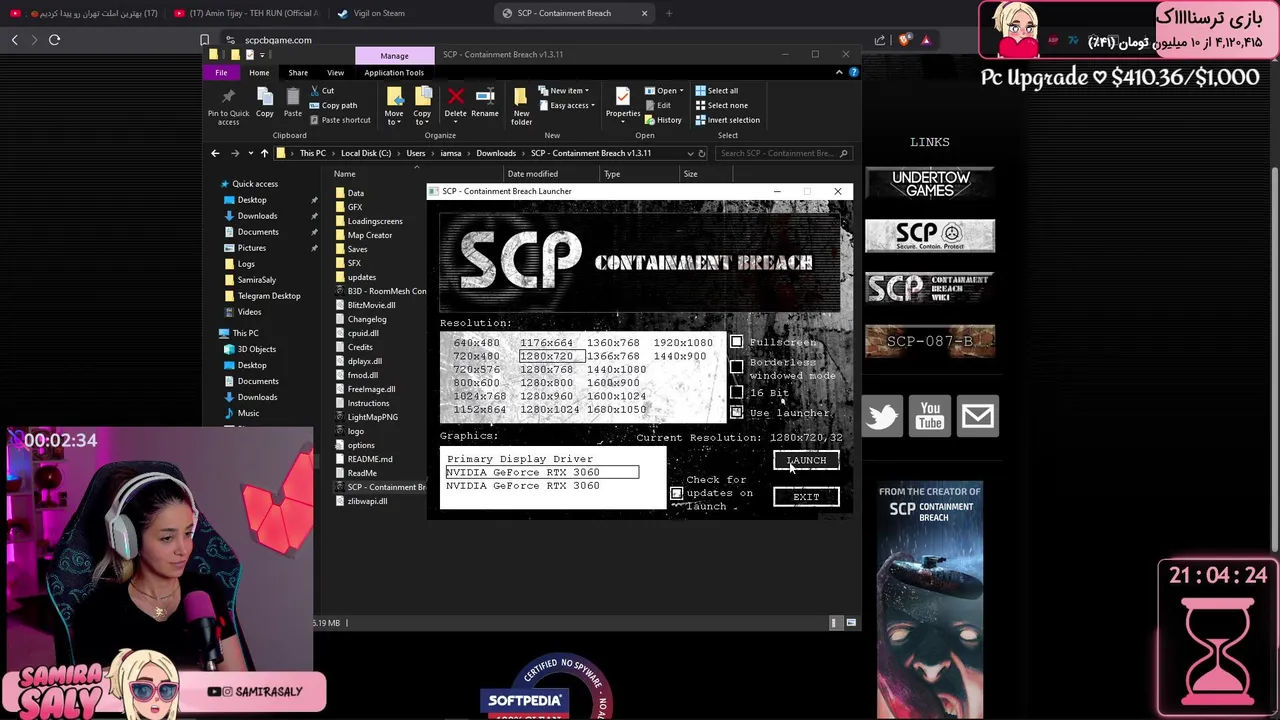Screen dimensions: 1280x720
Task: Open the File menu tab
Action: 221,72
